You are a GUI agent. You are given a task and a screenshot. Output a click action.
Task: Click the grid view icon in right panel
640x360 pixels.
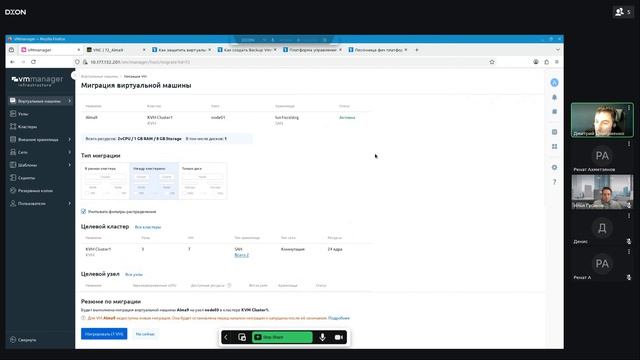tap(554, 147)
